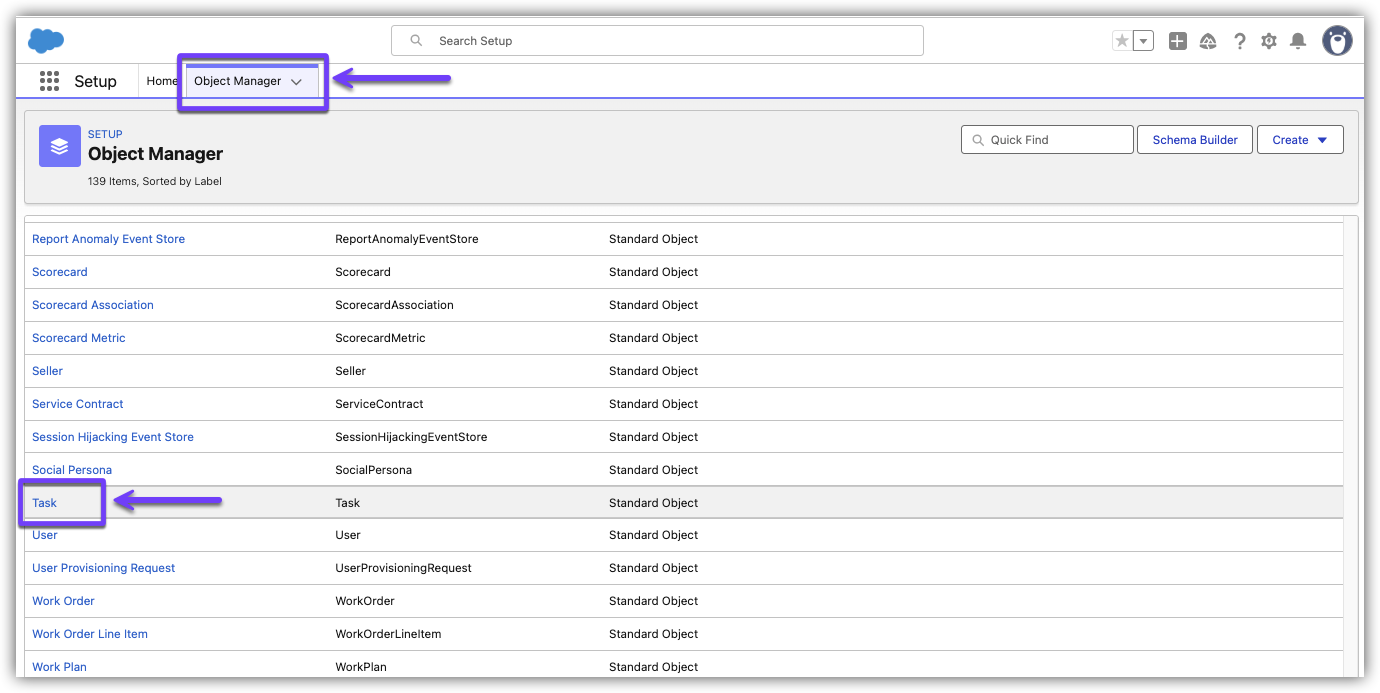Click the Schema Builder button

(x=1195, y=140)
